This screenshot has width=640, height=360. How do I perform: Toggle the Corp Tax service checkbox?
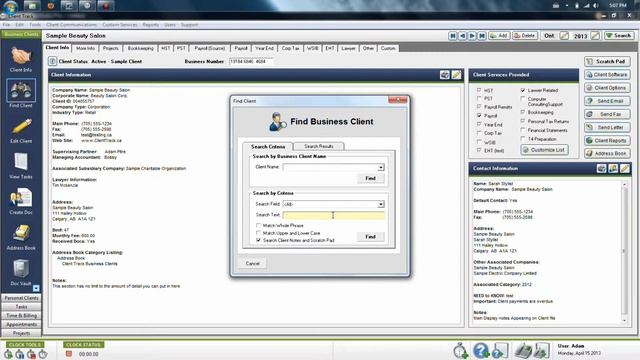[479, 133]
